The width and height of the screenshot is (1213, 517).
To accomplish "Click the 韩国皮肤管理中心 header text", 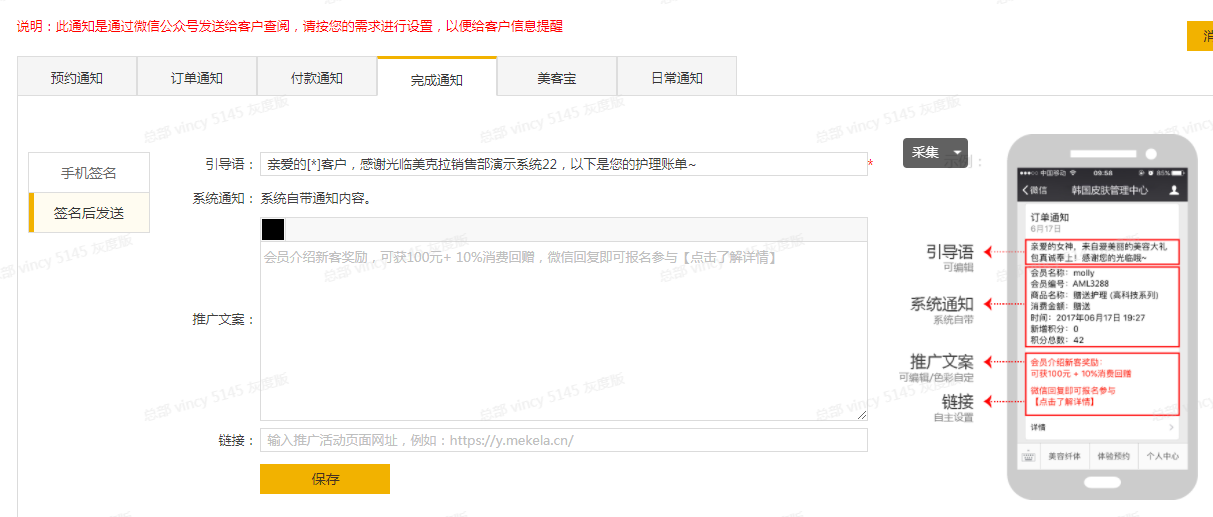I will 1110,190.
